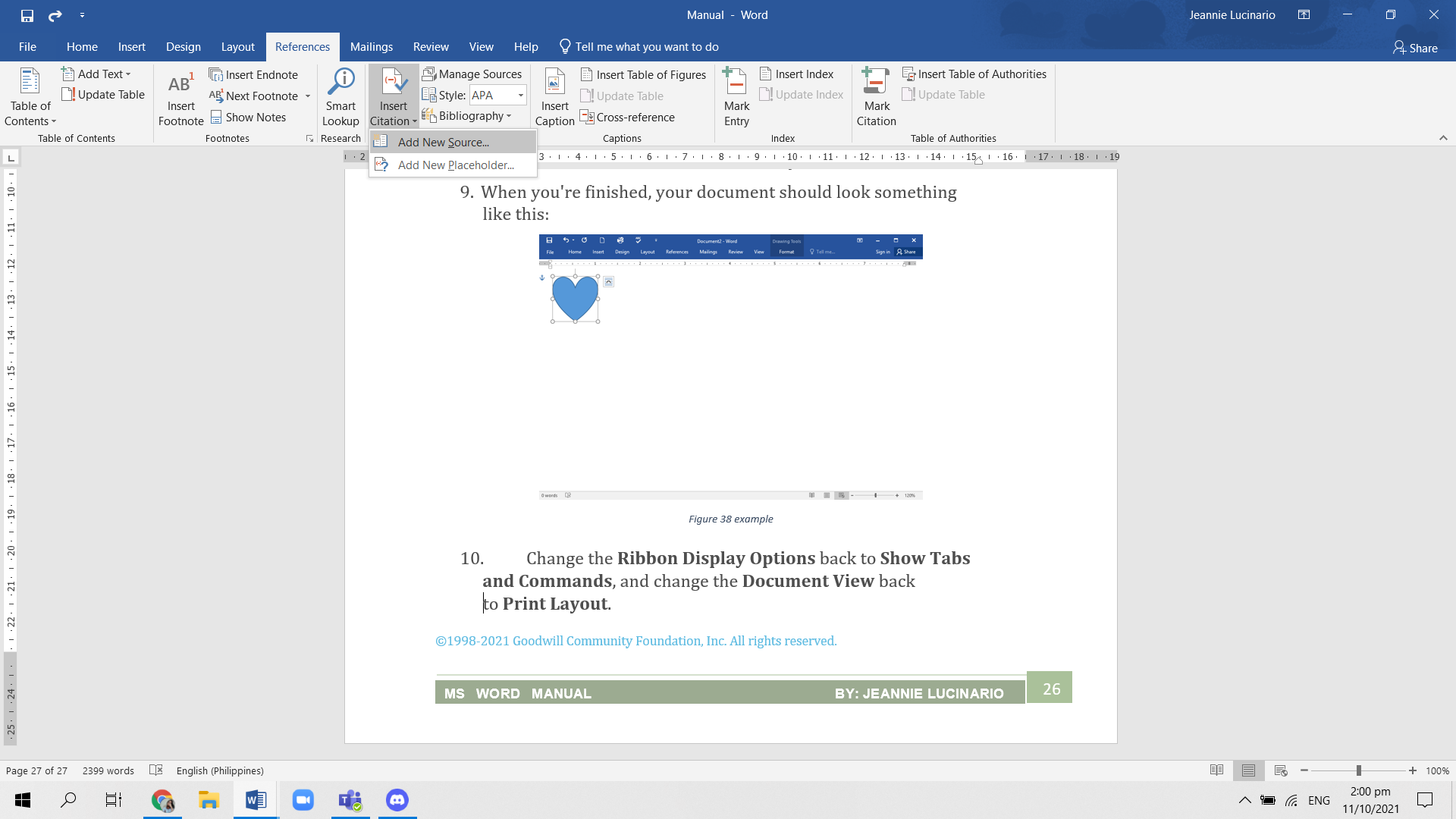Switch to Print Layout view
Viewport: 1456px width, 819px height.
point(1249,770)
